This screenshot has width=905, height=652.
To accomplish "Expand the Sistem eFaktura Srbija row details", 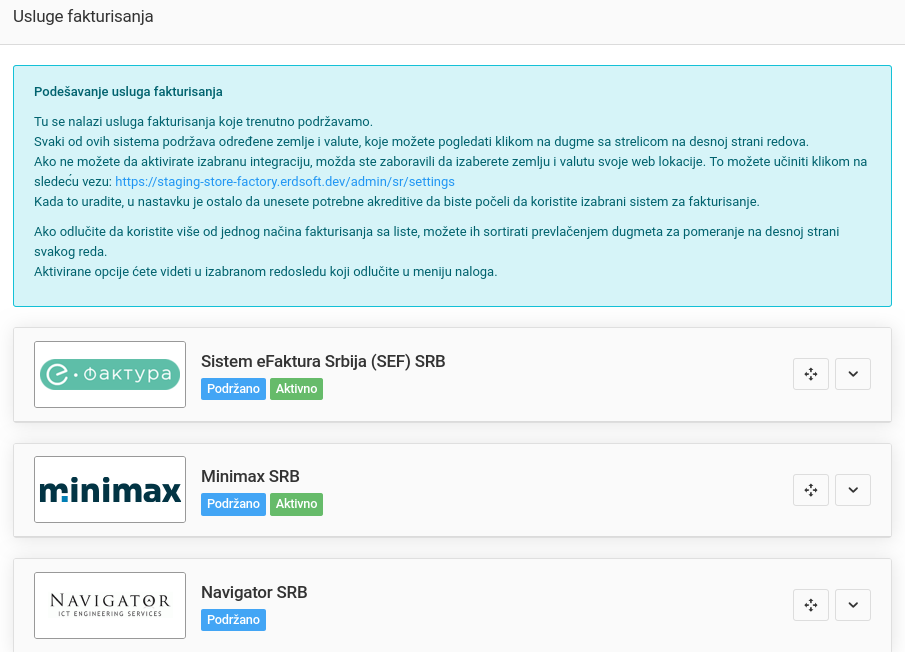I will pyautogui.click(x=853, y=374).
